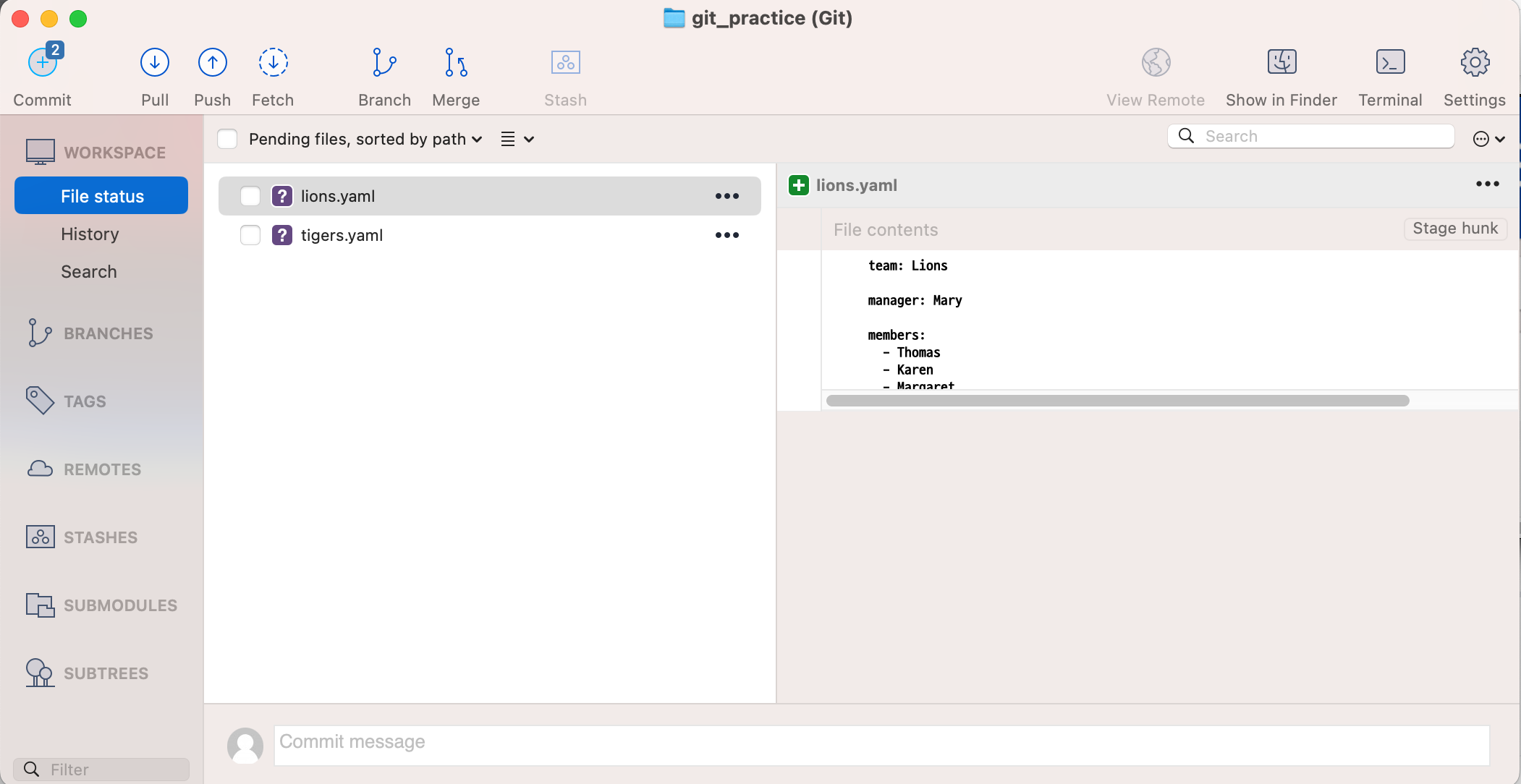1521x784 pixels.
Task: Open 'Pending files, sorted by path' dropdown
Action: (365, 139)
